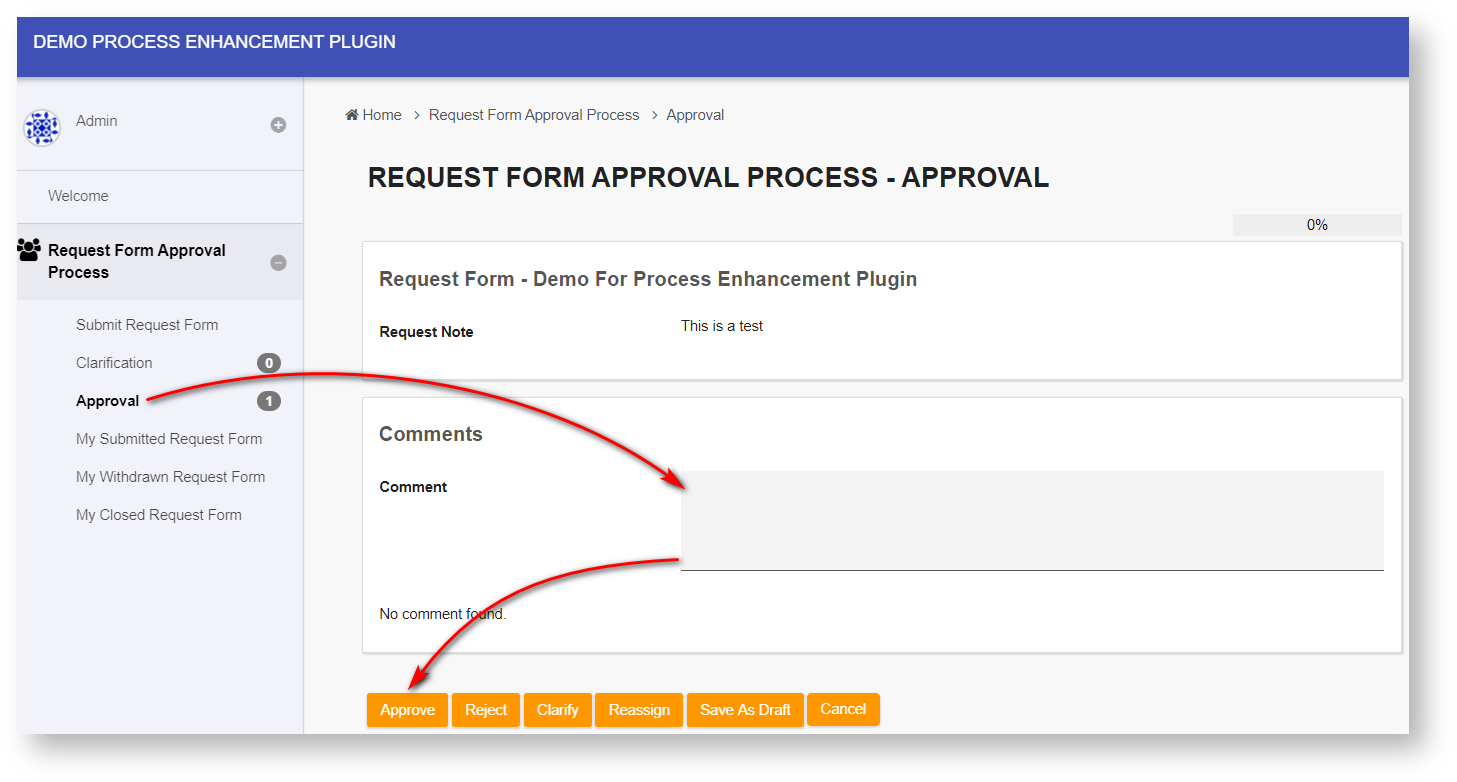Click the Home breadcrumb house icon
Screen dimensions: 1457x782
coord(352,115)
